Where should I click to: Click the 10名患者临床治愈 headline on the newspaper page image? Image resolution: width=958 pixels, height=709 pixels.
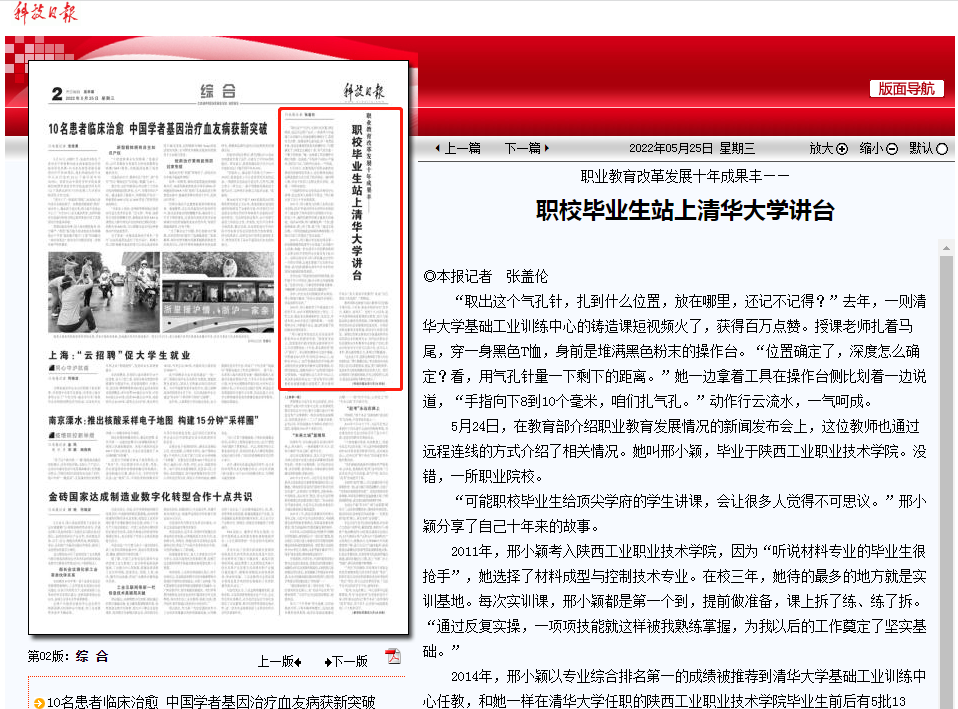(x=158, y=128)
